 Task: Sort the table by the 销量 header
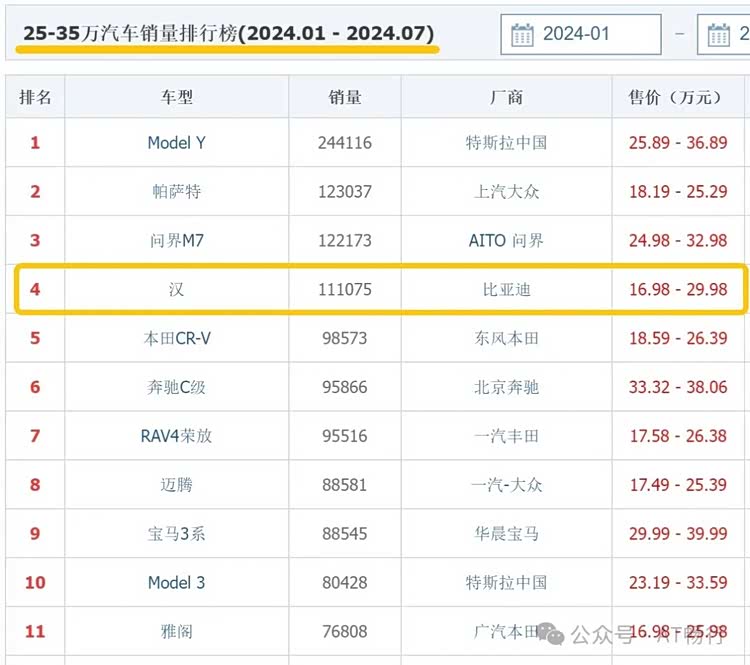click(345, 97)
